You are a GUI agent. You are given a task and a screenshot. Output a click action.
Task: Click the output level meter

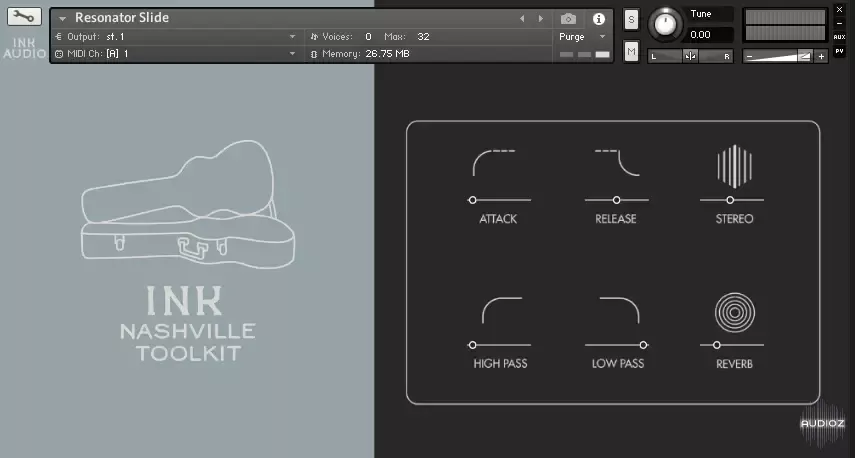[785, 25]
